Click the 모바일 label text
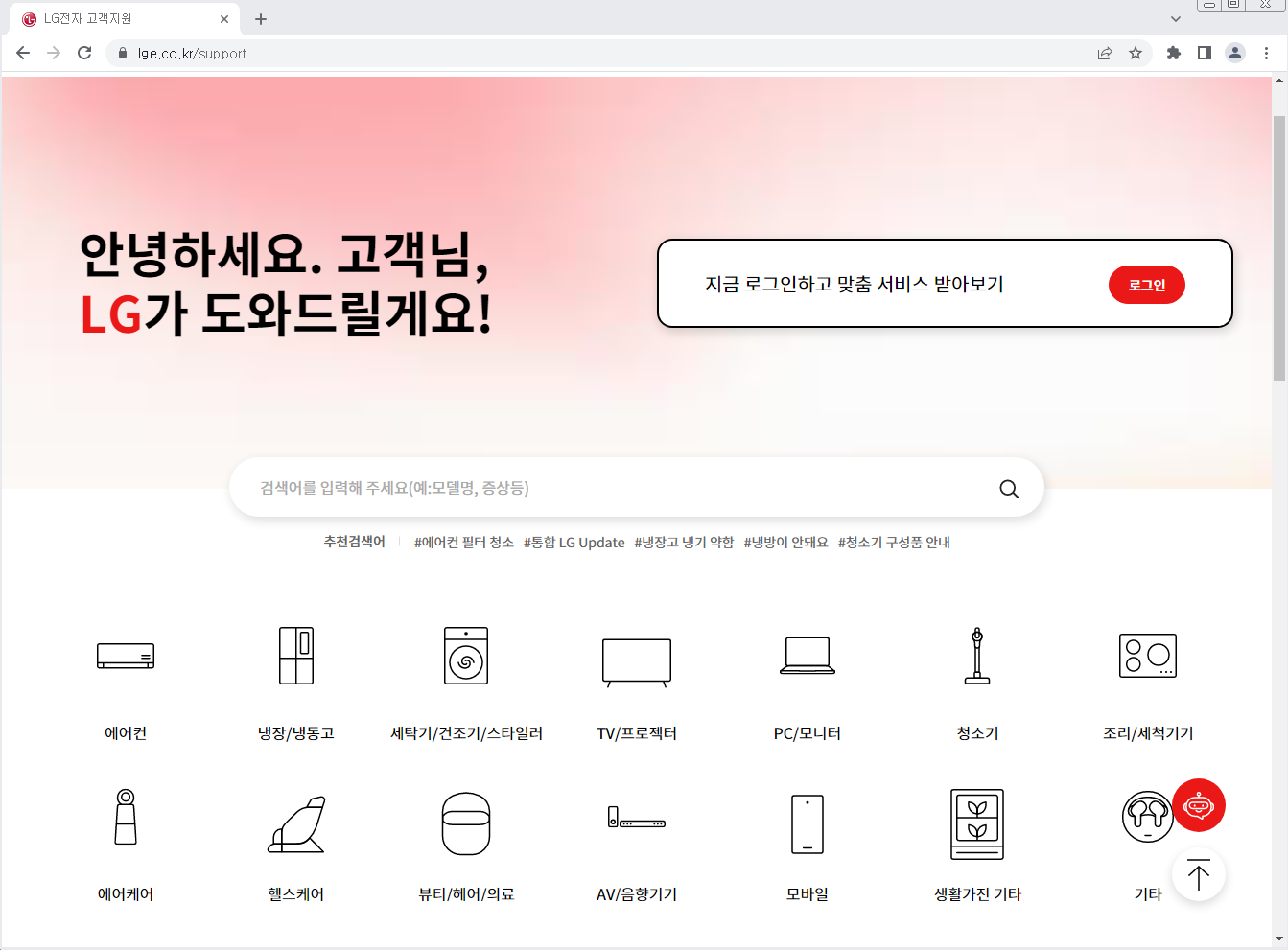Viewport: 1288px width, 950px height. (x=808, y=894)
